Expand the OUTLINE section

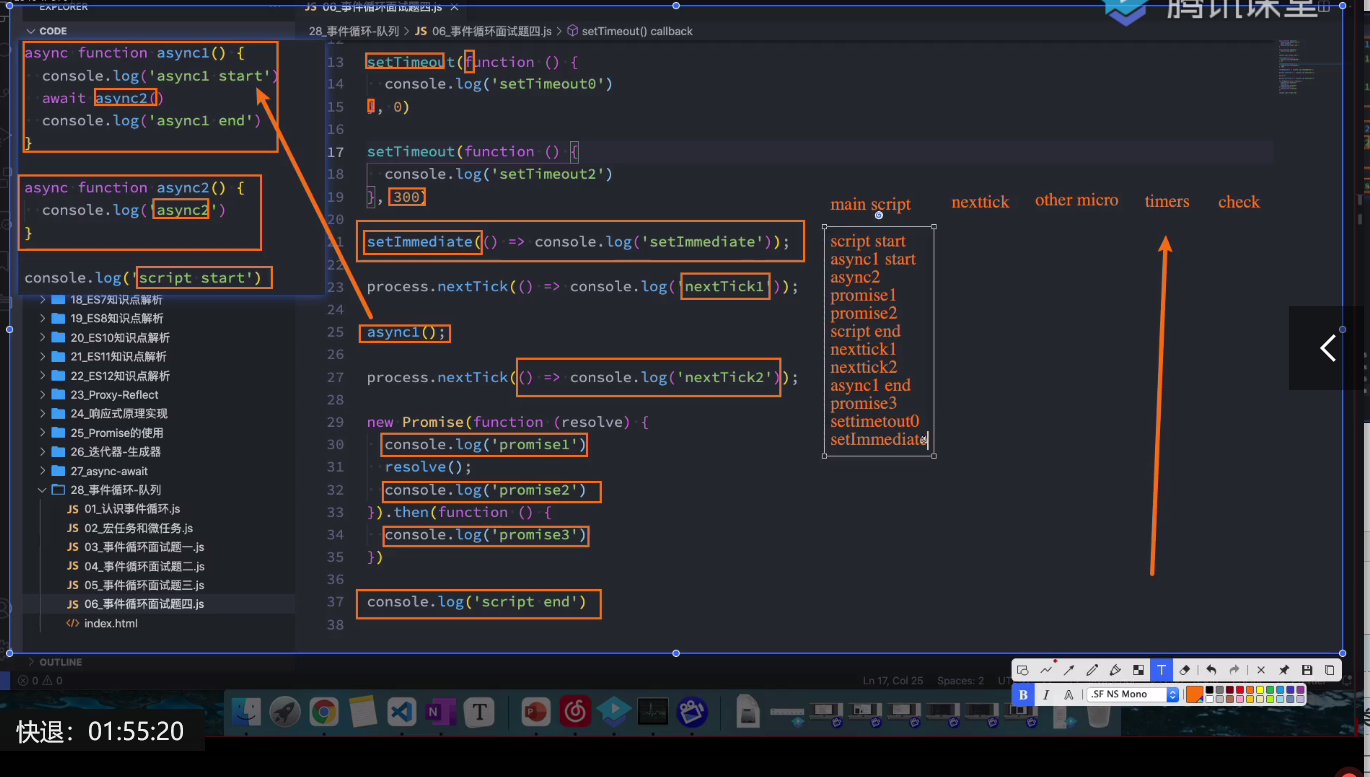coord(60,662)
